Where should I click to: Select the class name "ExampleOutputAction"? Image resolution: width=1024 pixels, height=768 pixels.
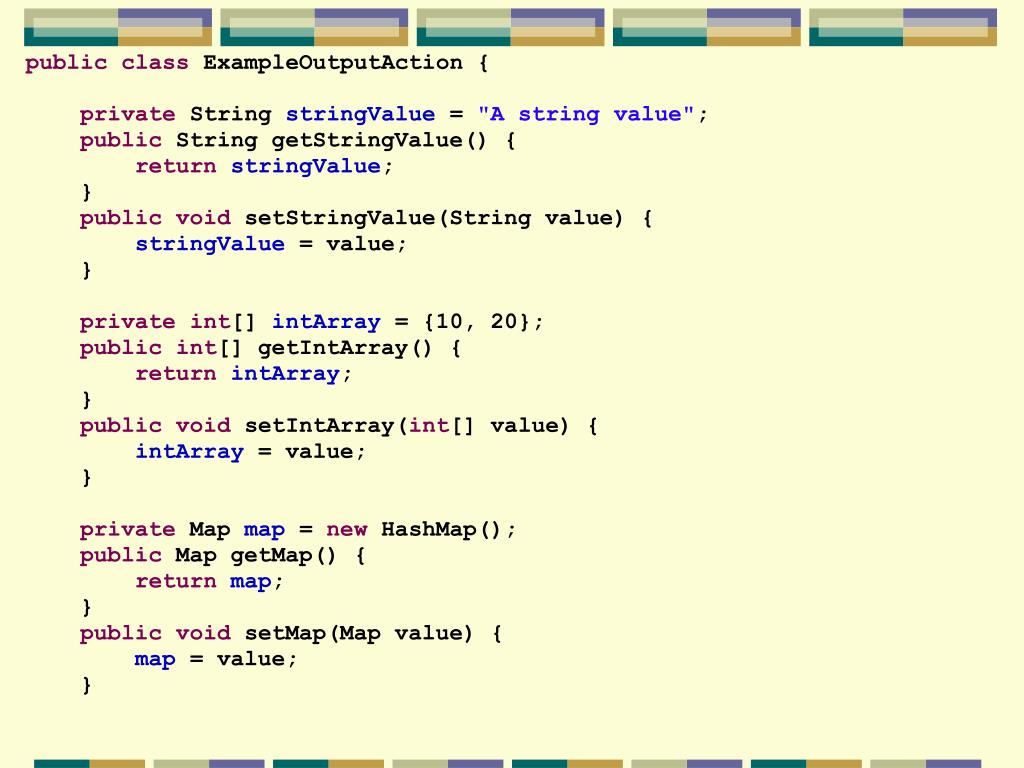click(332, 63)
